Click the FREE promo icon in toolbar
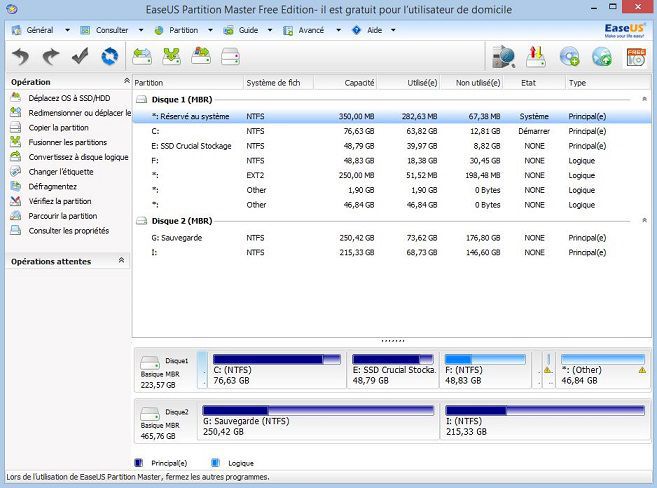 point(636,57)
